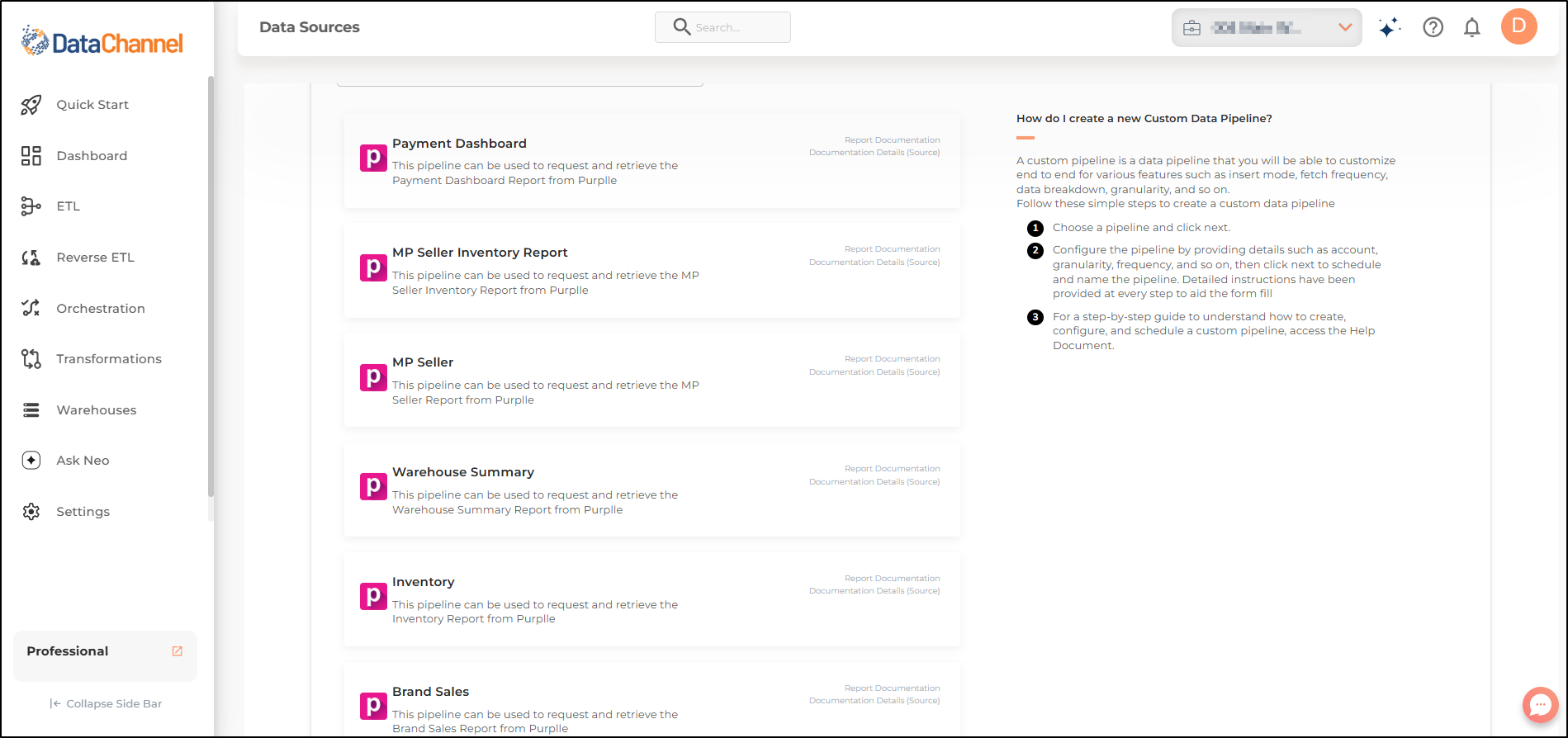Click the Purplle icon on MP Seller Inventory Report

(373, 267)
